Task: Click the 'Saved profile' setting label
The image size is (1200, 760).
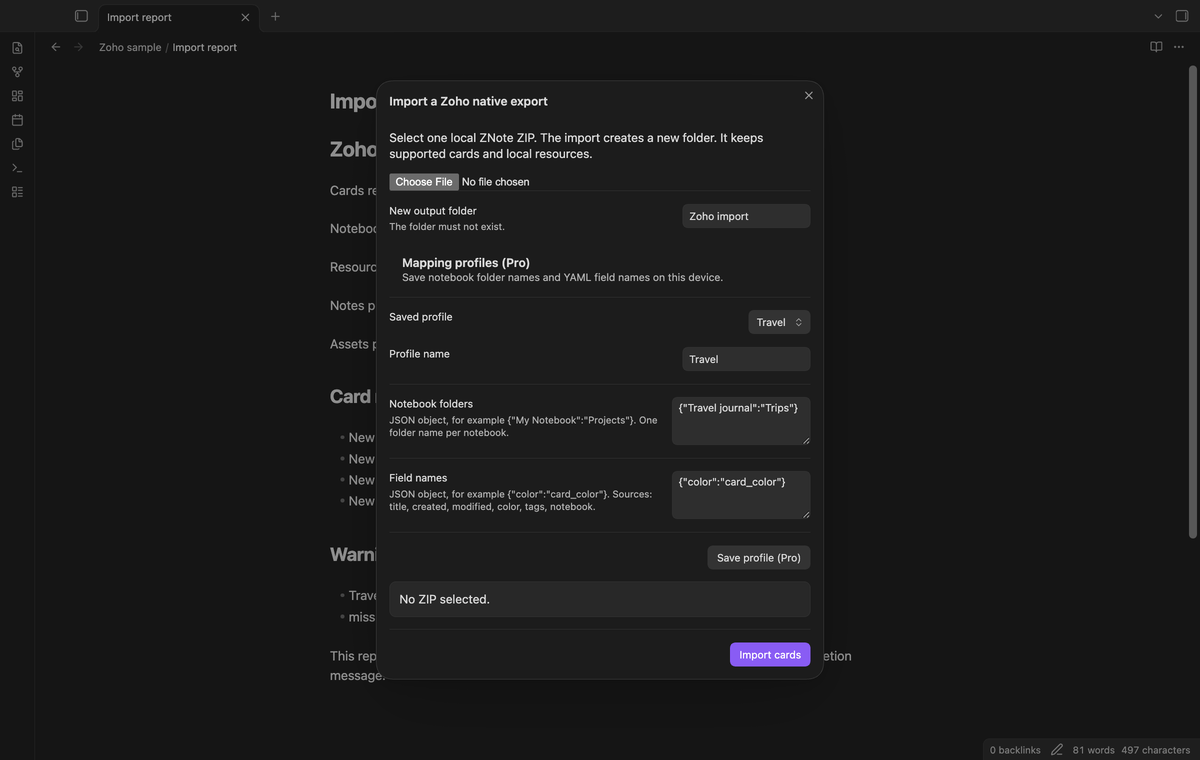Action: 421,317
